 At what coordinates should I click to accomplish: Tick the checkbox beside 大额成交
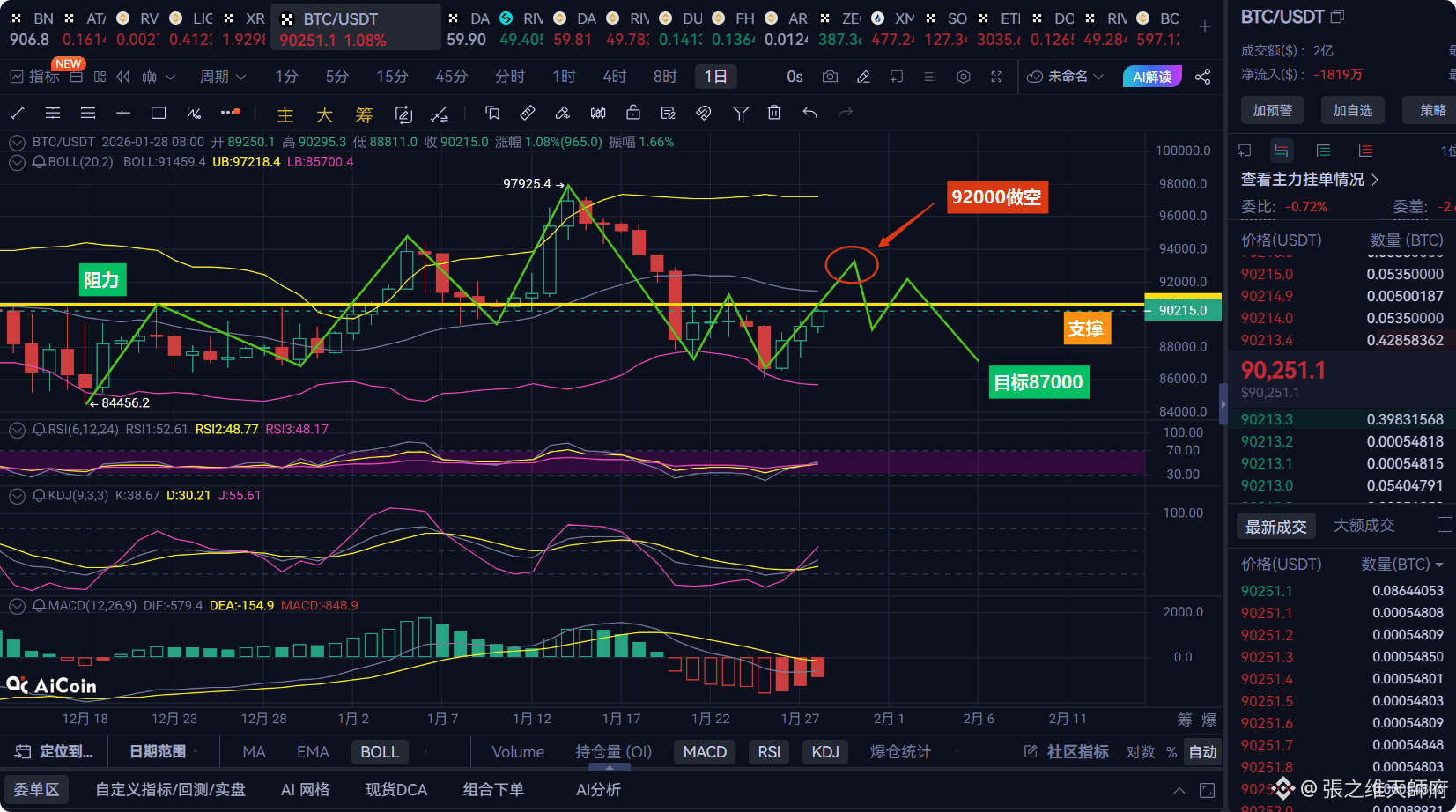(x=1445, y=525)
